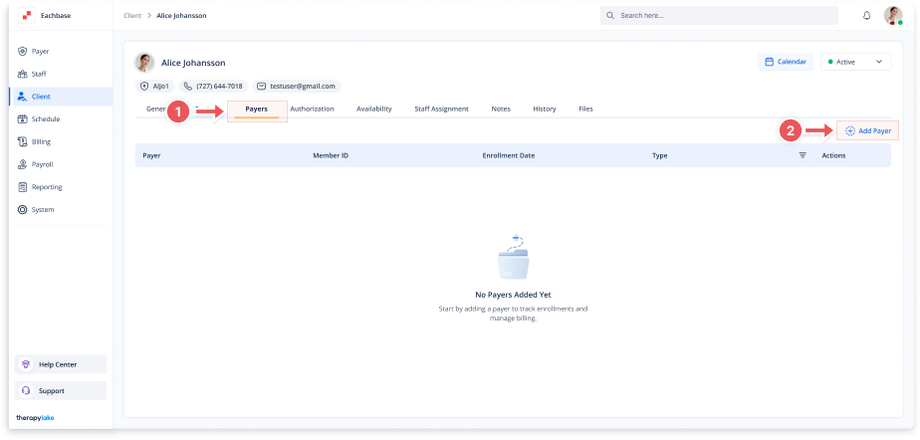Click the Alice Johansson breadcrumb text

(181, 16)
